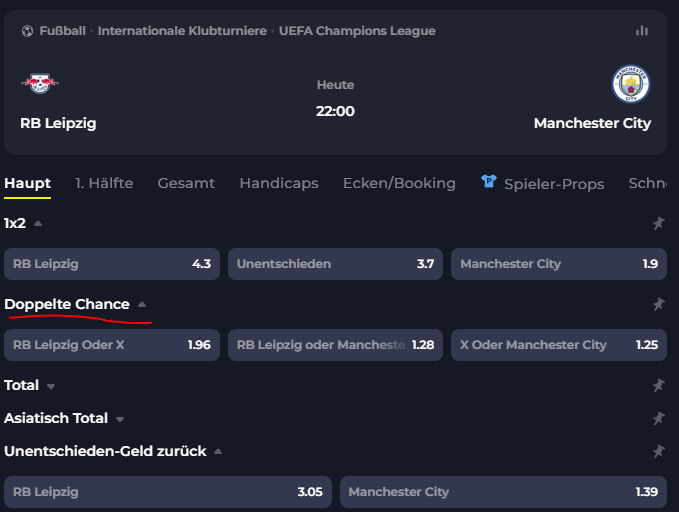Collapse the Doppelte Chance section
679x512 pixels.
[x=142, y=305]
